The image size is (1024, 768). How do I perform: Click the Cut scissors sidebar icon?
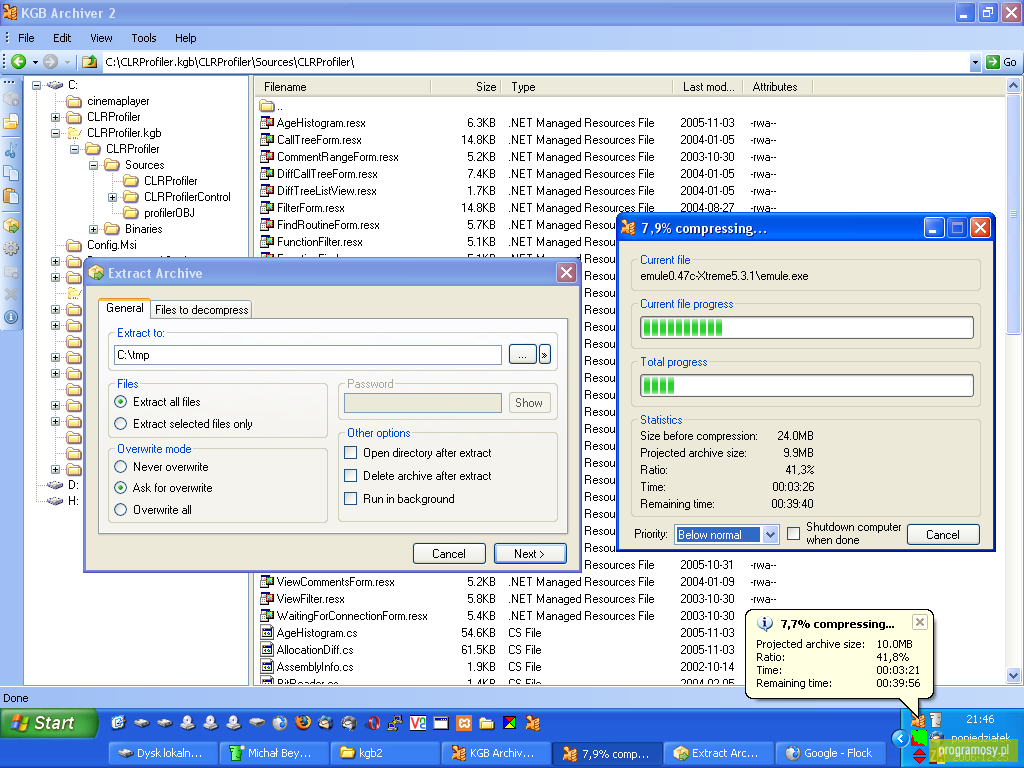tap(11, 150)
